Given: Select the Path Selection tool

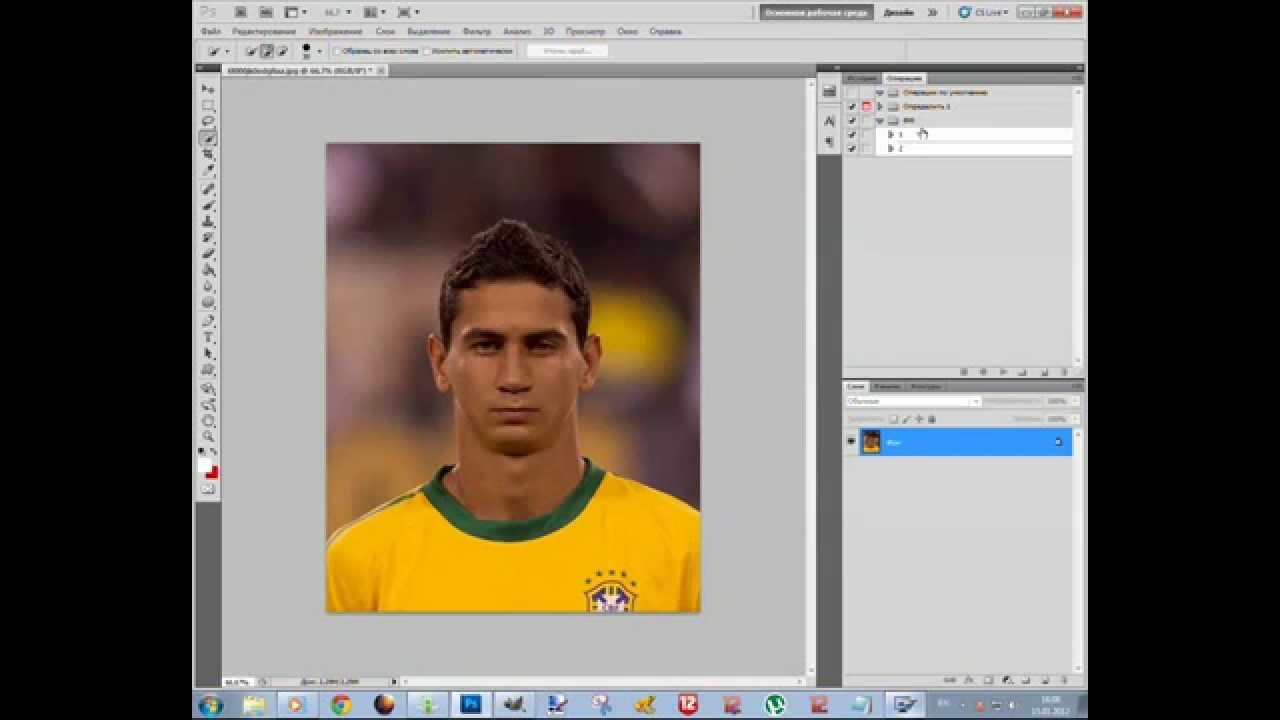Looking at the screenshot, I should (208, 353).
